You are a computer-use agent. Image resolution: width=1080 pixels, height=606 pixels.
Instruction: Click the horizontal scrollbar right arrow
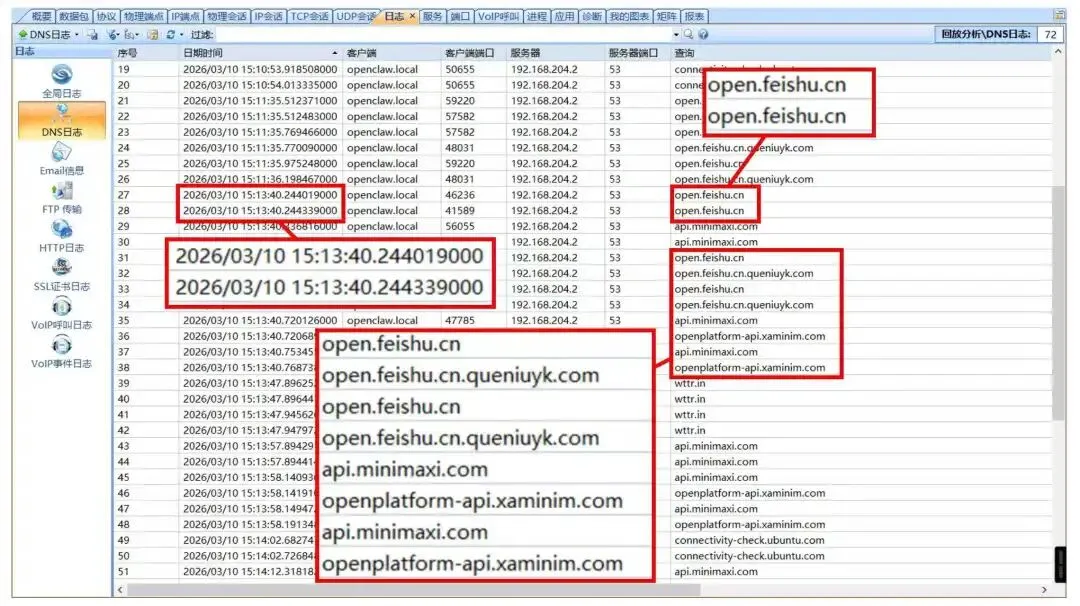tap(1044, 590)
